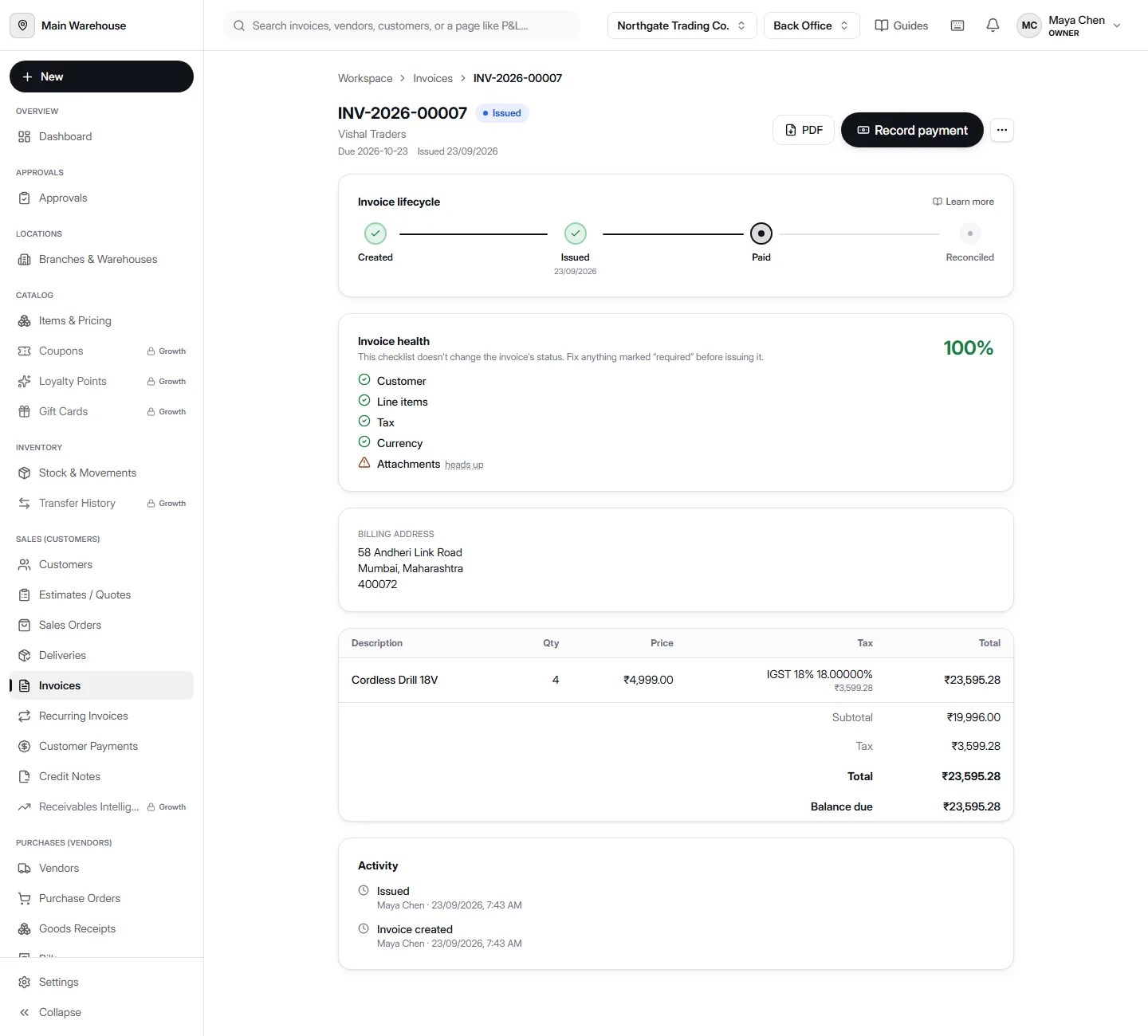
Task: Click the Main Warehouse location pin icon
Action: tap(23, 26)
